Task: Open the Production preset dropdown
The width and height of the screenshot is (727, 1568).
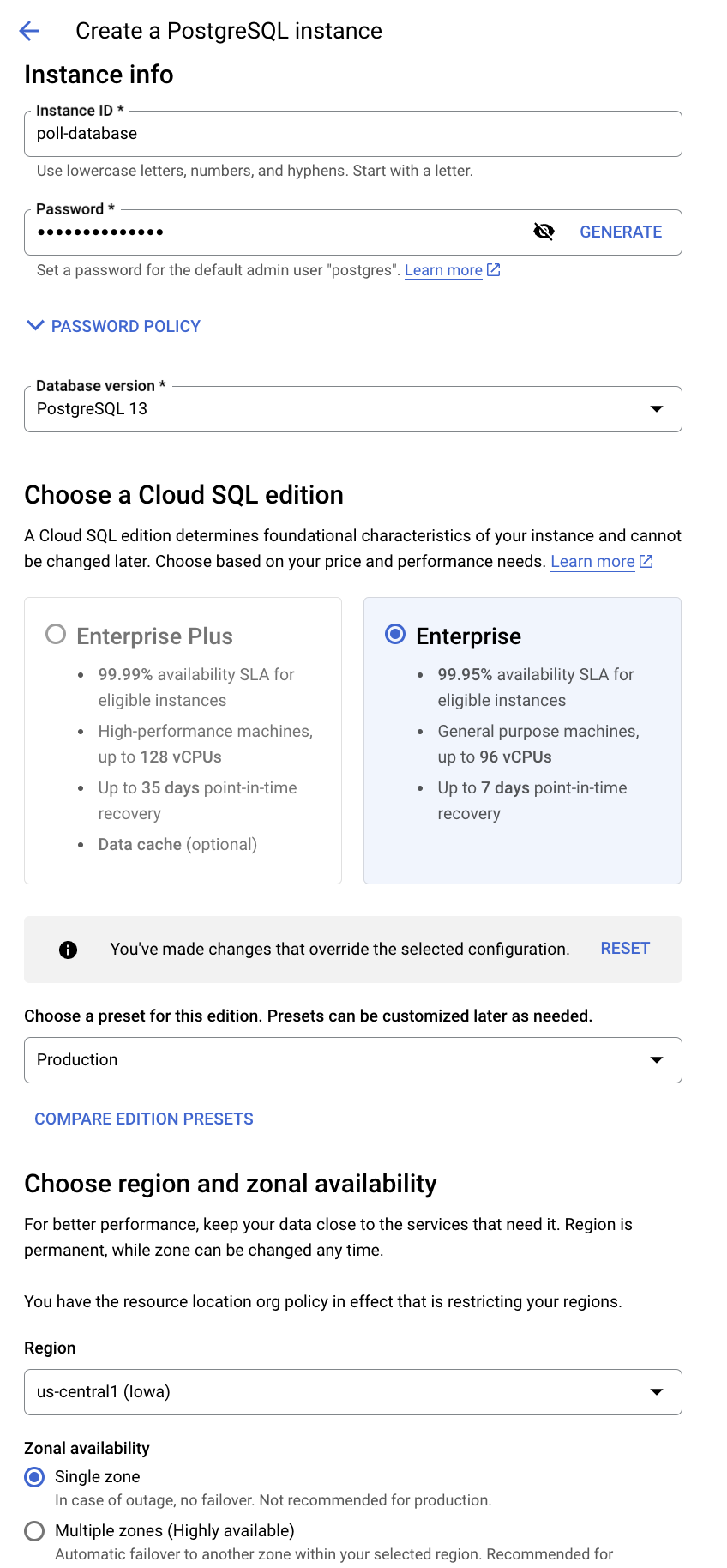Action: (x=353, y=1060)
